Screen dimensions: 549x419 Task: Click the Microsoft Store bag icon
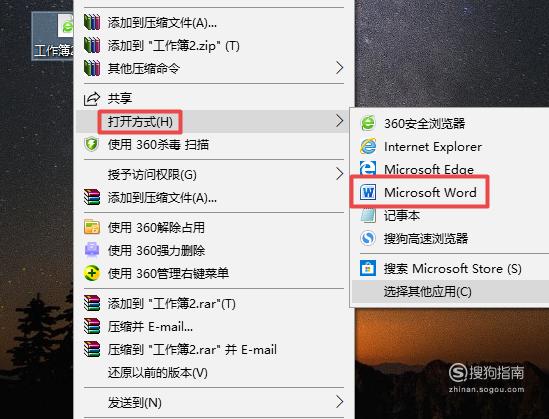tap(368, 268)
